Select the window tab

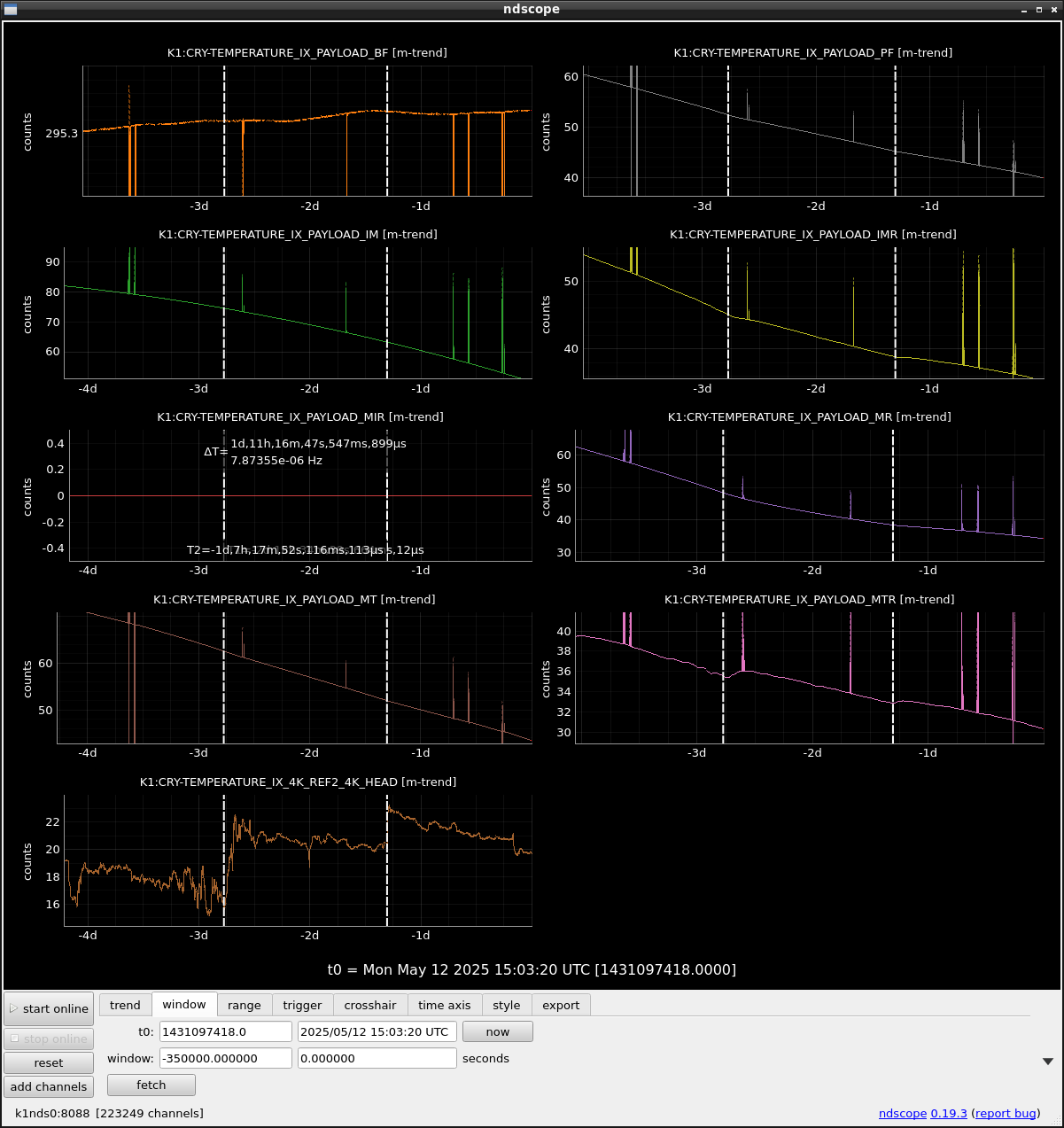[x=184, y=1004]
